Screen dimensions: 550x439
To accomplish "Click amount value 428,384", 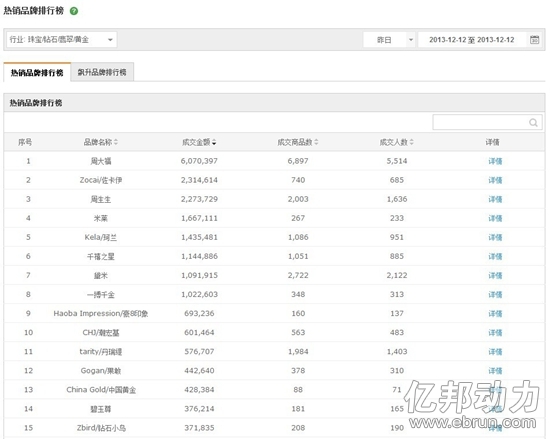I will coord(199,390).
